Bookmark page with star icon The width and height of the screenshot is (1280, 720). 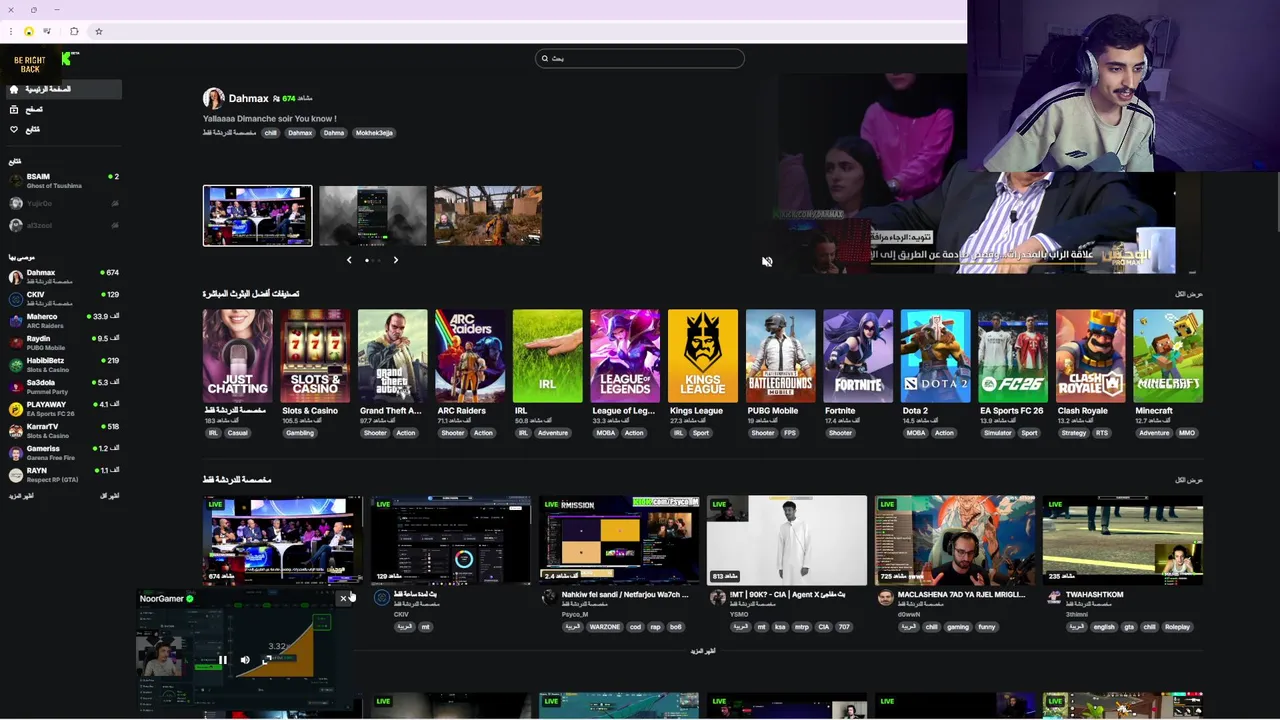99,31
